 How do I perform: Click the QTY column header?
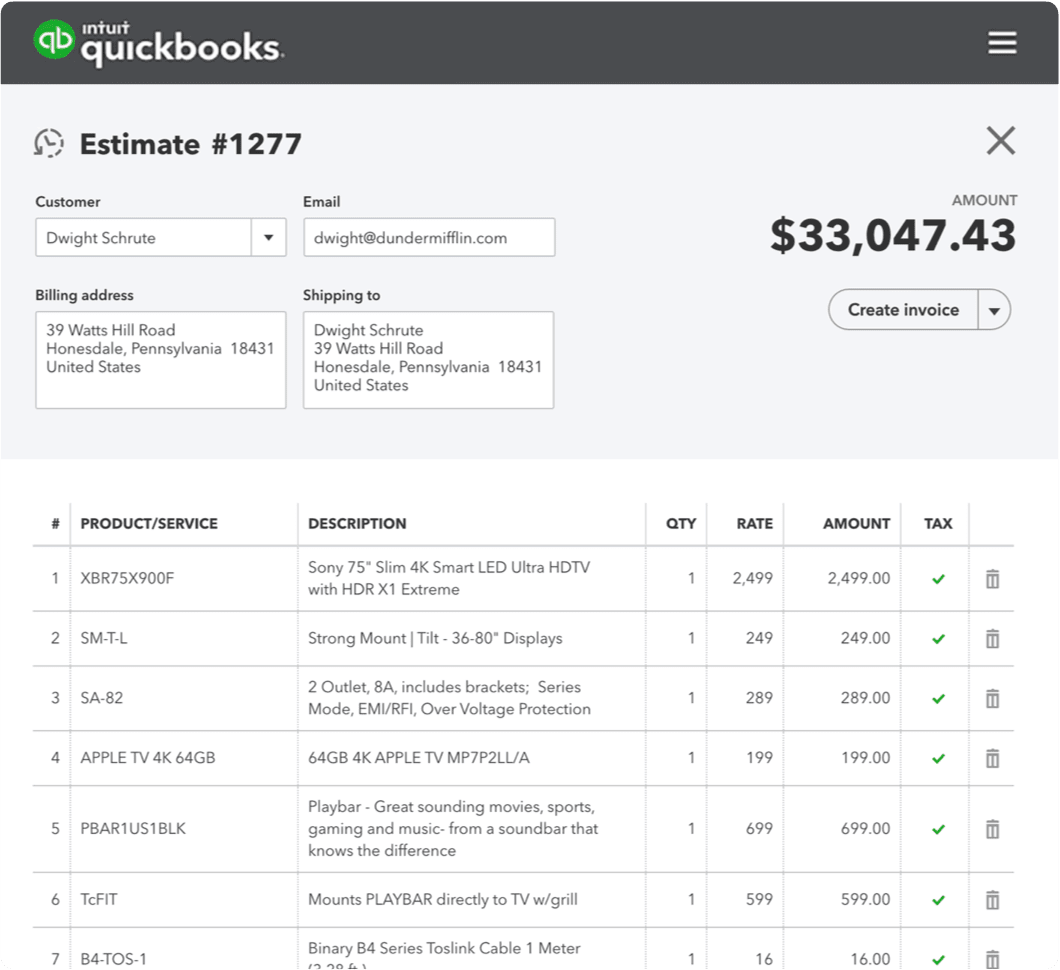[x=681, y=524]
